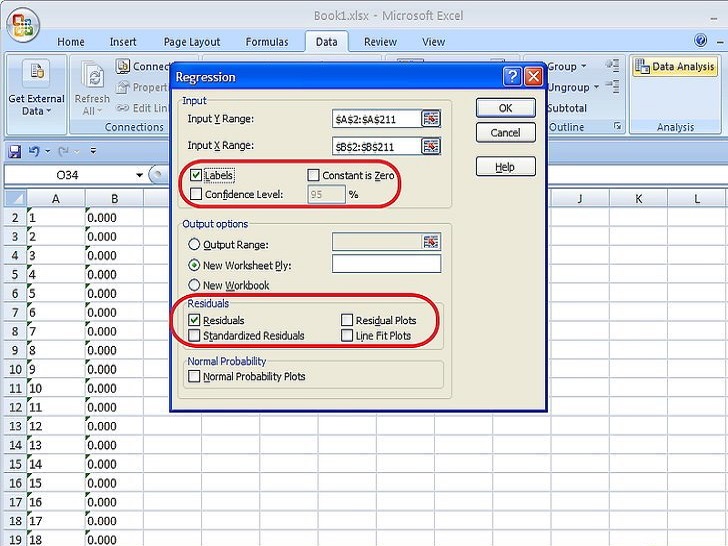Open the Excel Help question mark icon
728x546 pixels.
[701, 40]
